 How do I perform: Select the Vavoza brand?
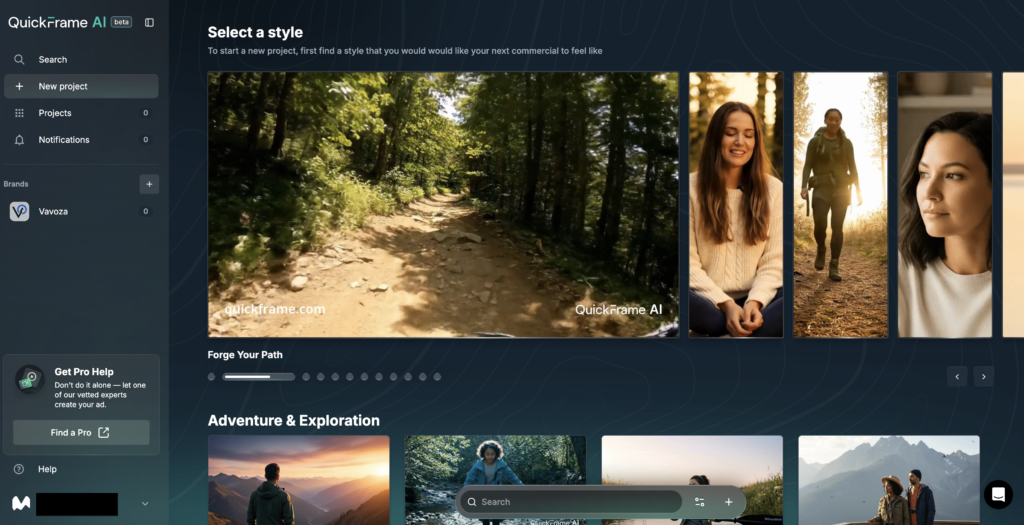(x=54, y=212)
